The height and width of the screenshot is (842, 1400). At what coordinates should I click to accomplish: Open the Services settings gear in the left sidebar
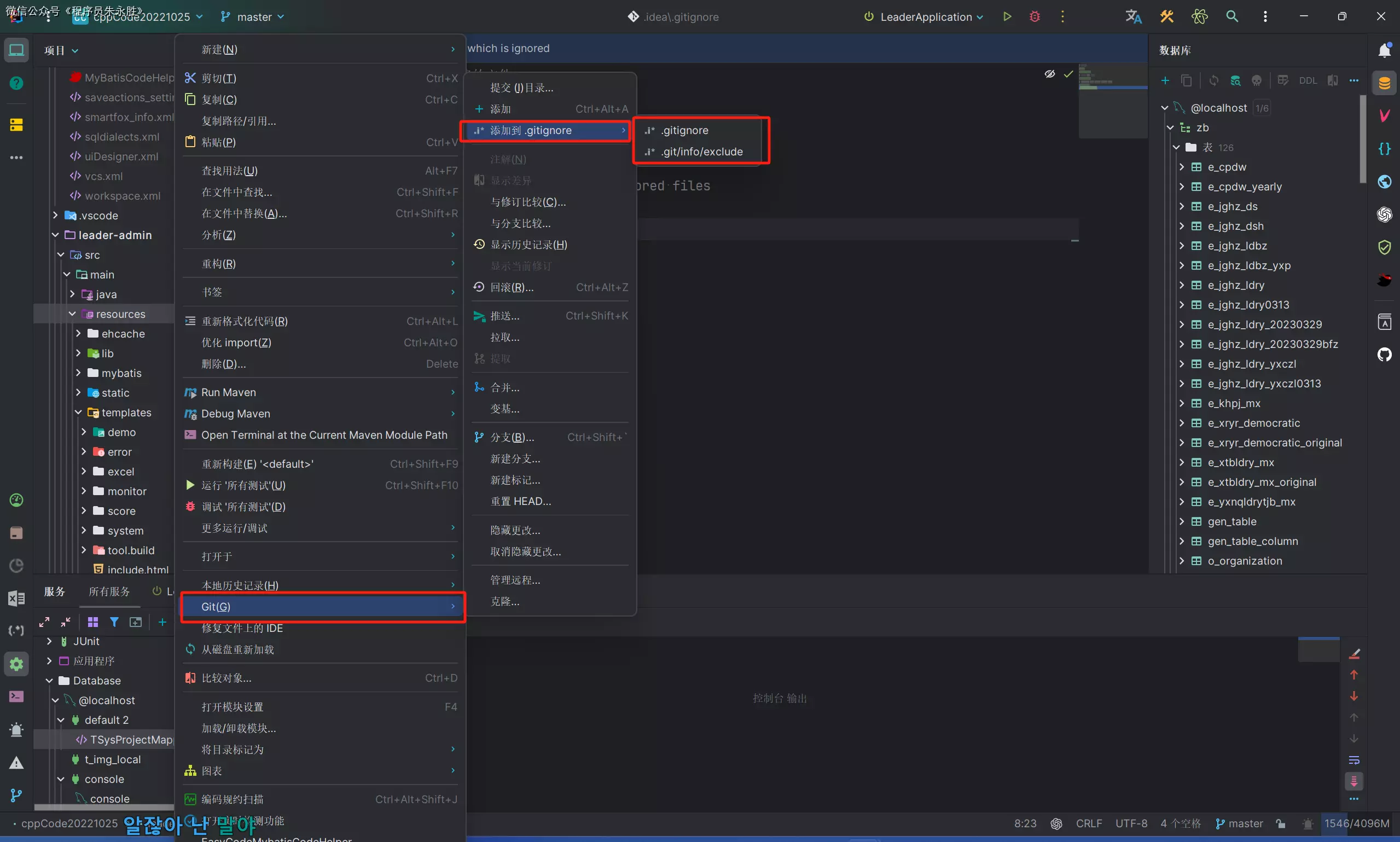coord(16,663)
